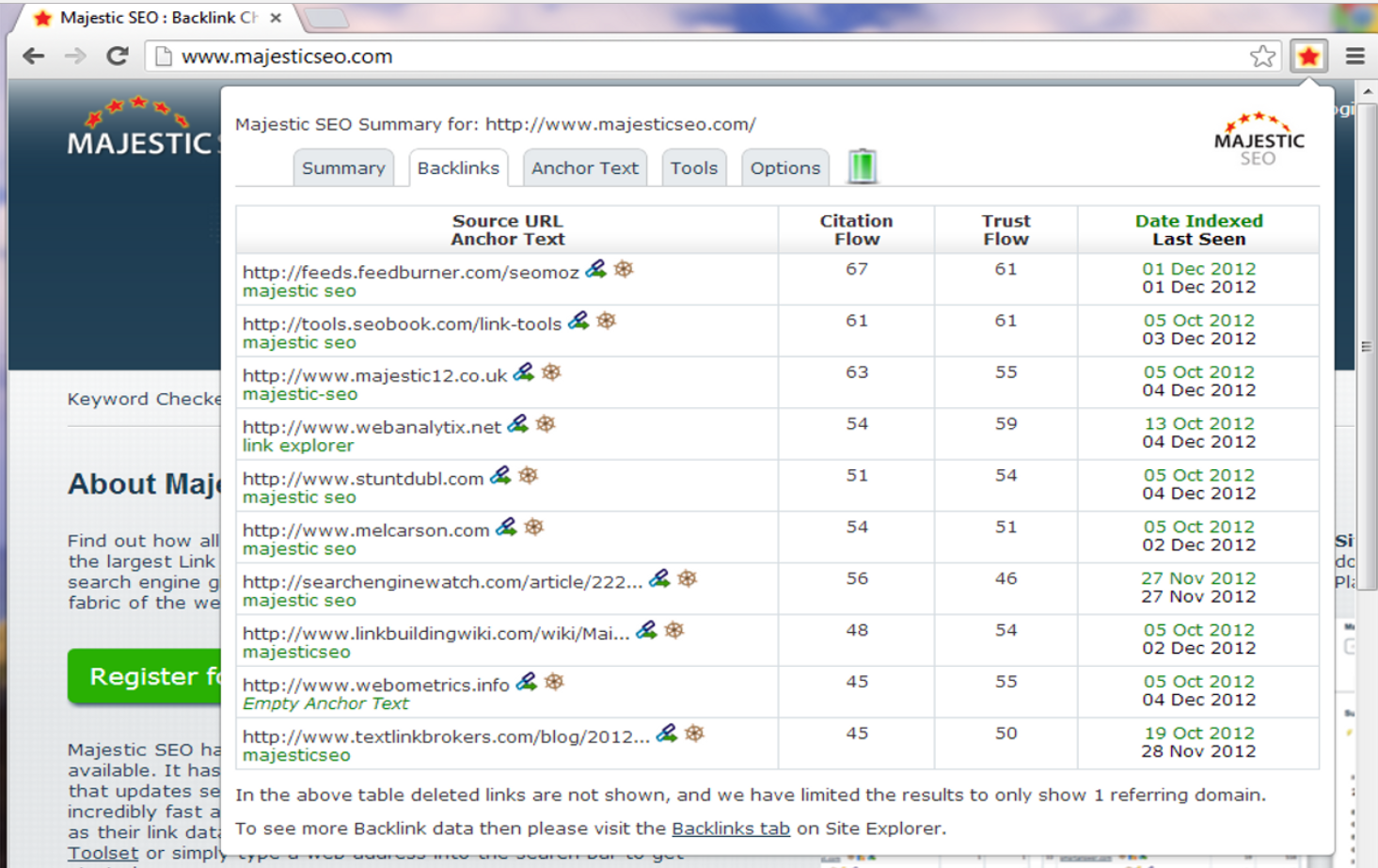Click the page info icon in address bar
Image resolution: width=1378 pixels, height=868 pixels.
163,56
